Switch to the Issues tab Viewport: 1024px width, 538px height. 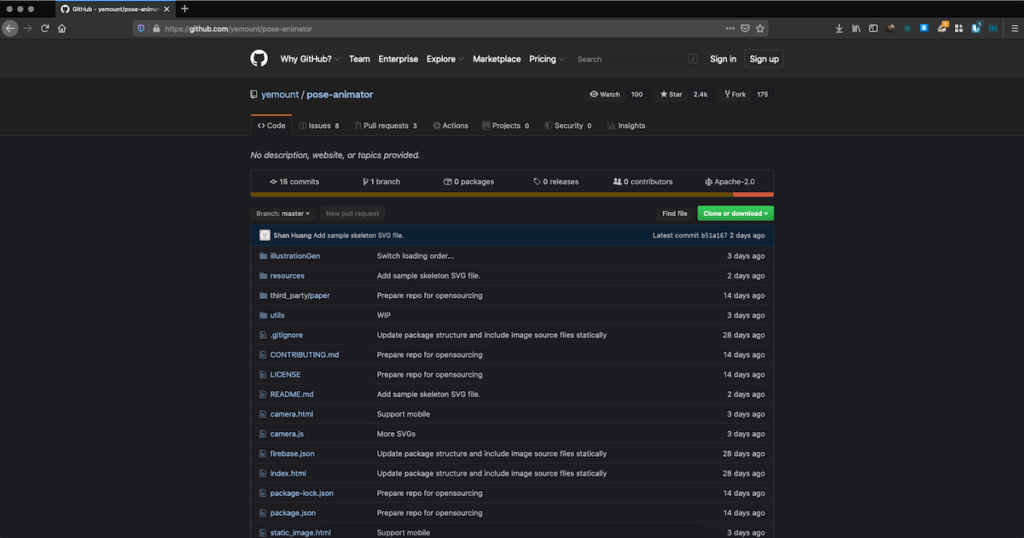pos(319,126)
